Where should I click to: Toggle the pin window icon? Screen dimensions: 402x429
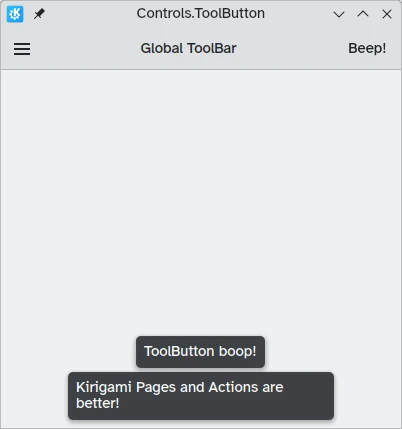tap(39, 14)
